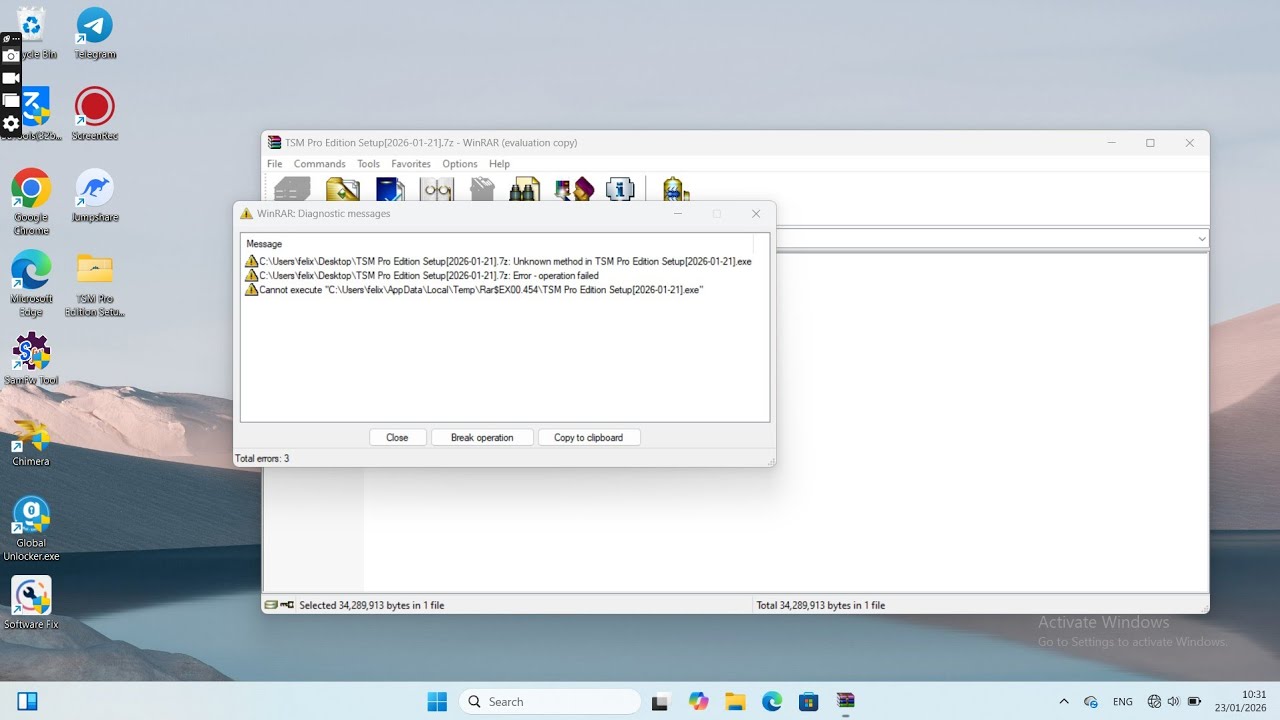Select the ScreenRec desktop shortcut
The width and height of the screenshot is (1280, 720).
click(x=95, y=114)
